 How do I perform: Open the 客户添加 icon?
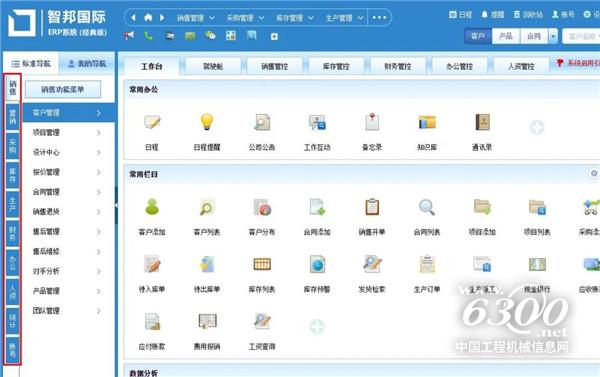(152, 207)
